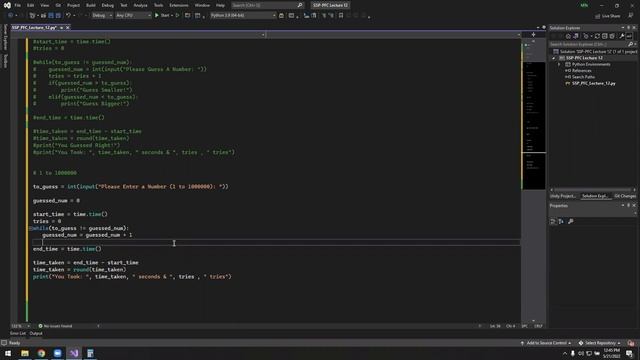Image resolution: width=640 pixels, height=360 pixels.
Task: Click the Live Share button
Action: click(607, 16)
